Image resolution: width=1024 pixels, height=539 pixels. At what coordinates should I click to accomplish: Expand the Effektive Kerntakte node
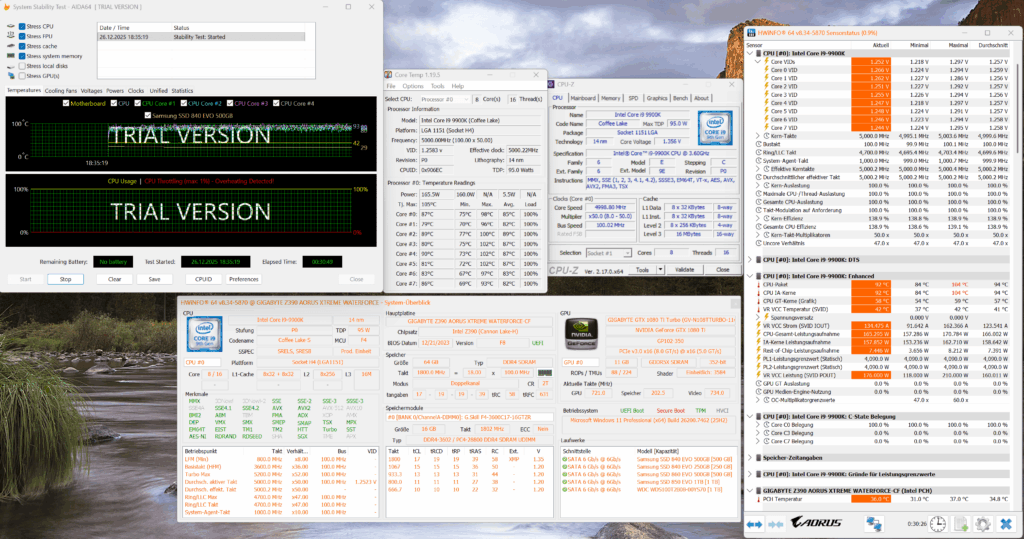[x=758, y=169]
